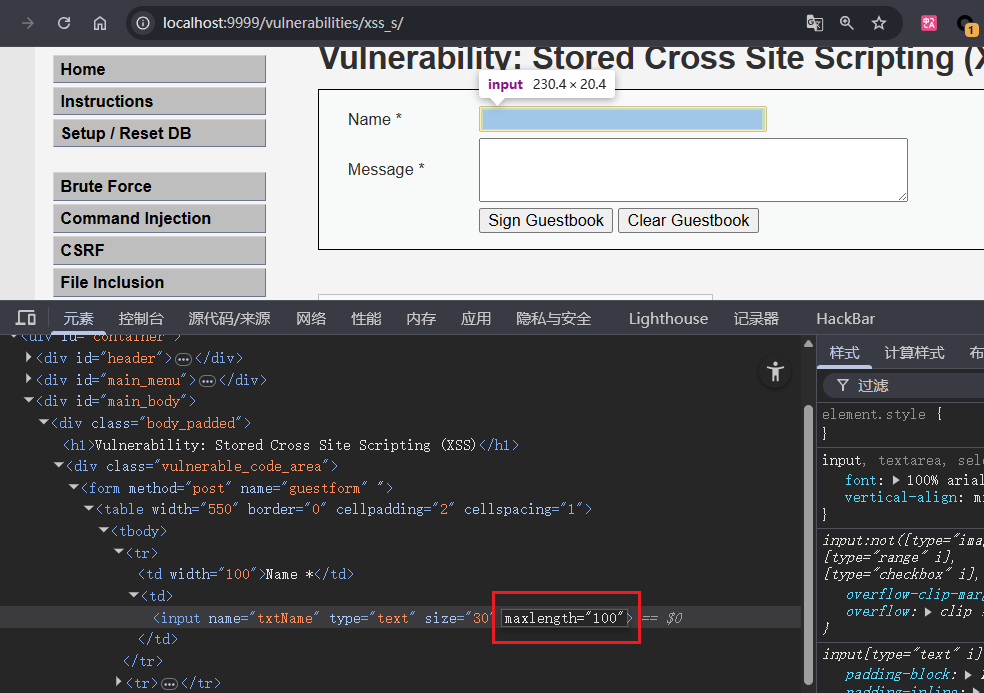Screen dimensions: 984x693
Task: Switch to the 控制台 (Console) tab
Action: pos(141,318)
